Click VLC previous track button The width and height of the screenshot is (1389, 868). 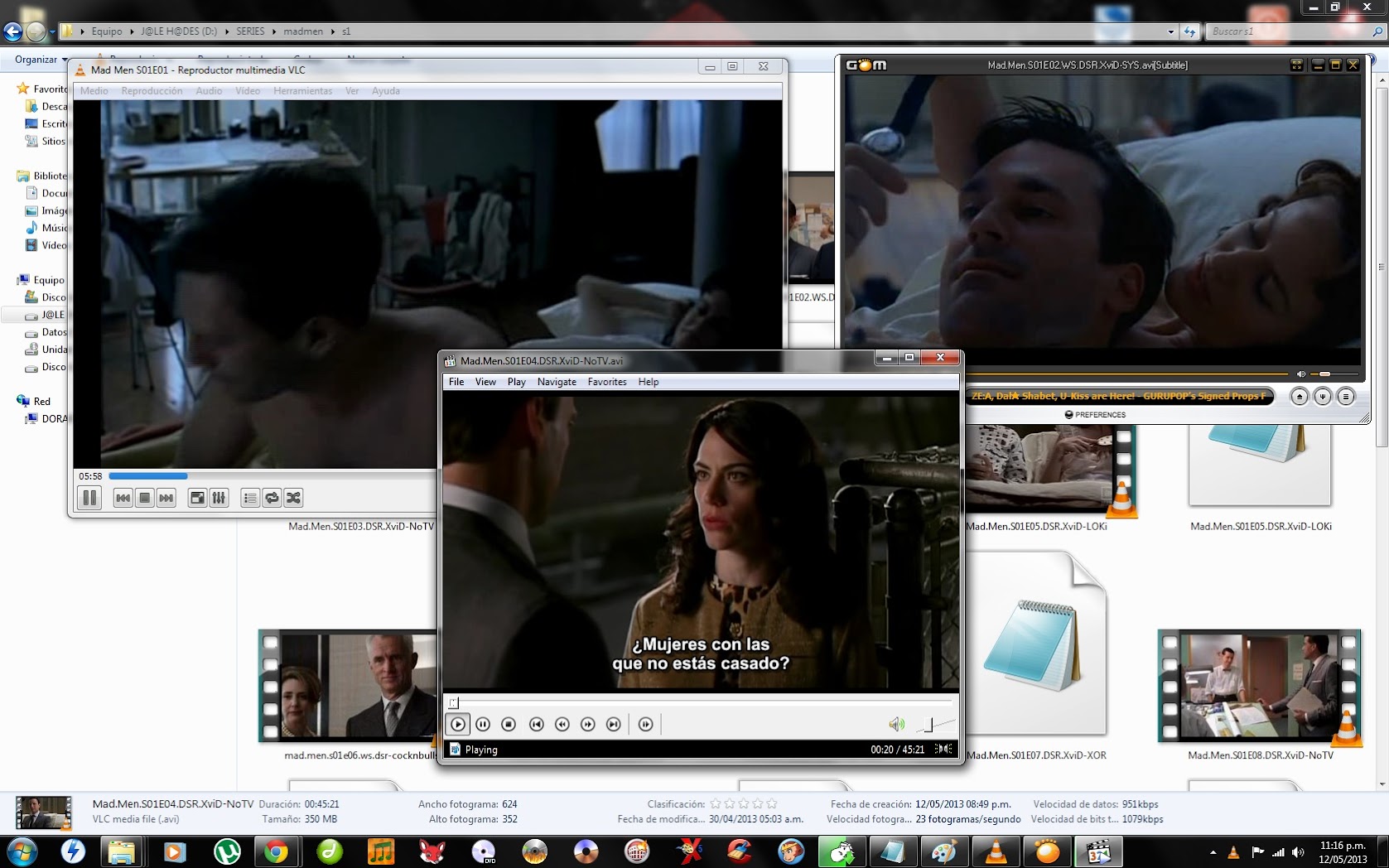[123, 498]
